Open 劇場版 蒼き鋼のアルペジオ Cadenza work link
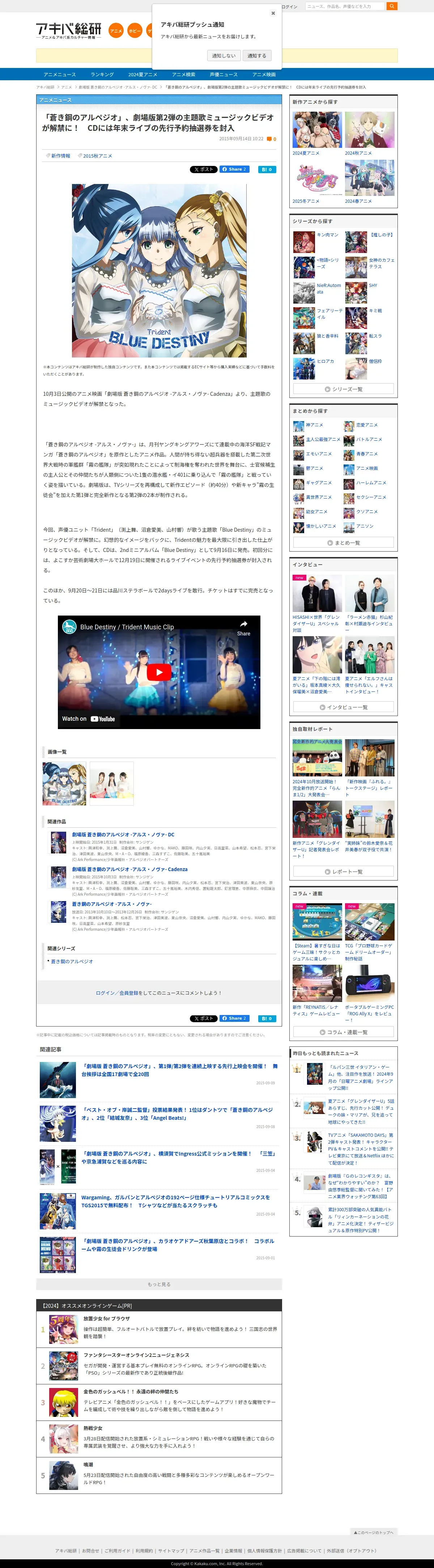 [129, 869]
